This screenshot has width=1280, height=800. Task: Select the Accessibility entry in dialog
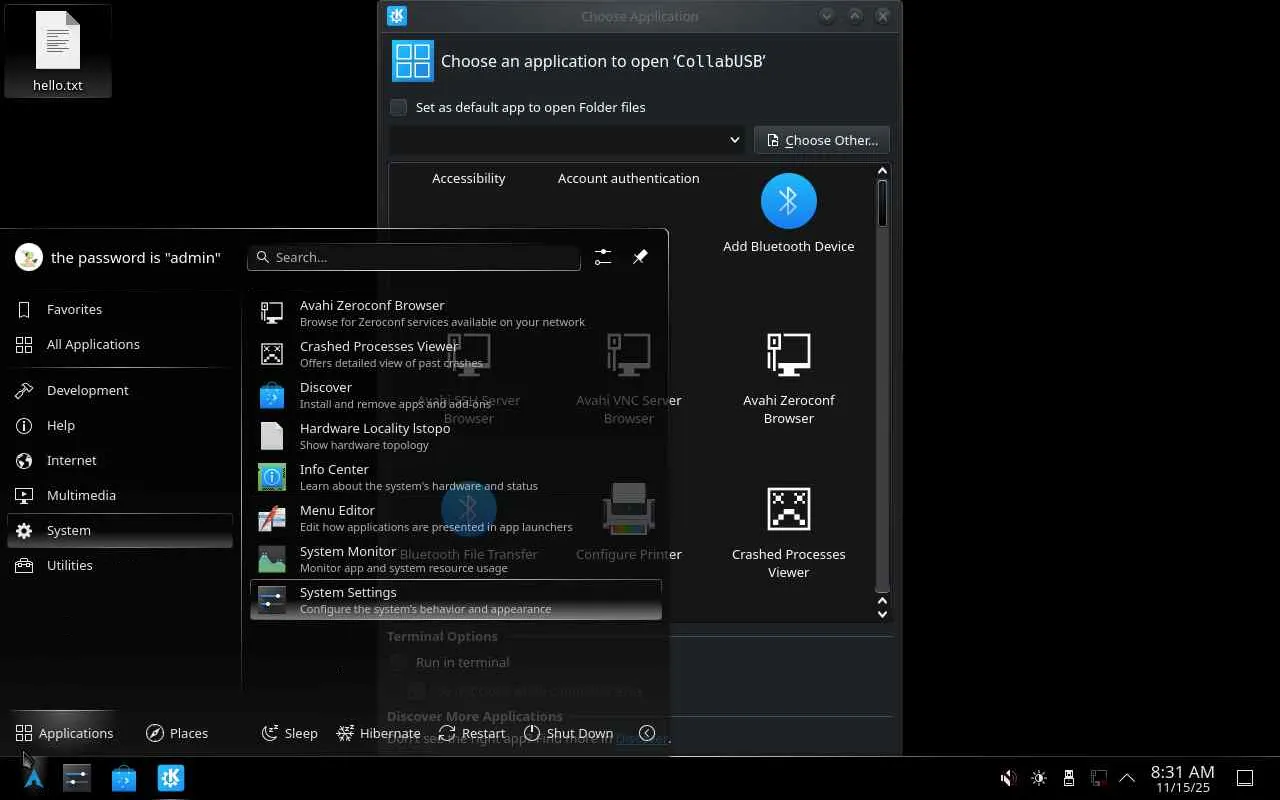pyautogui.click(x=469, y=178)
